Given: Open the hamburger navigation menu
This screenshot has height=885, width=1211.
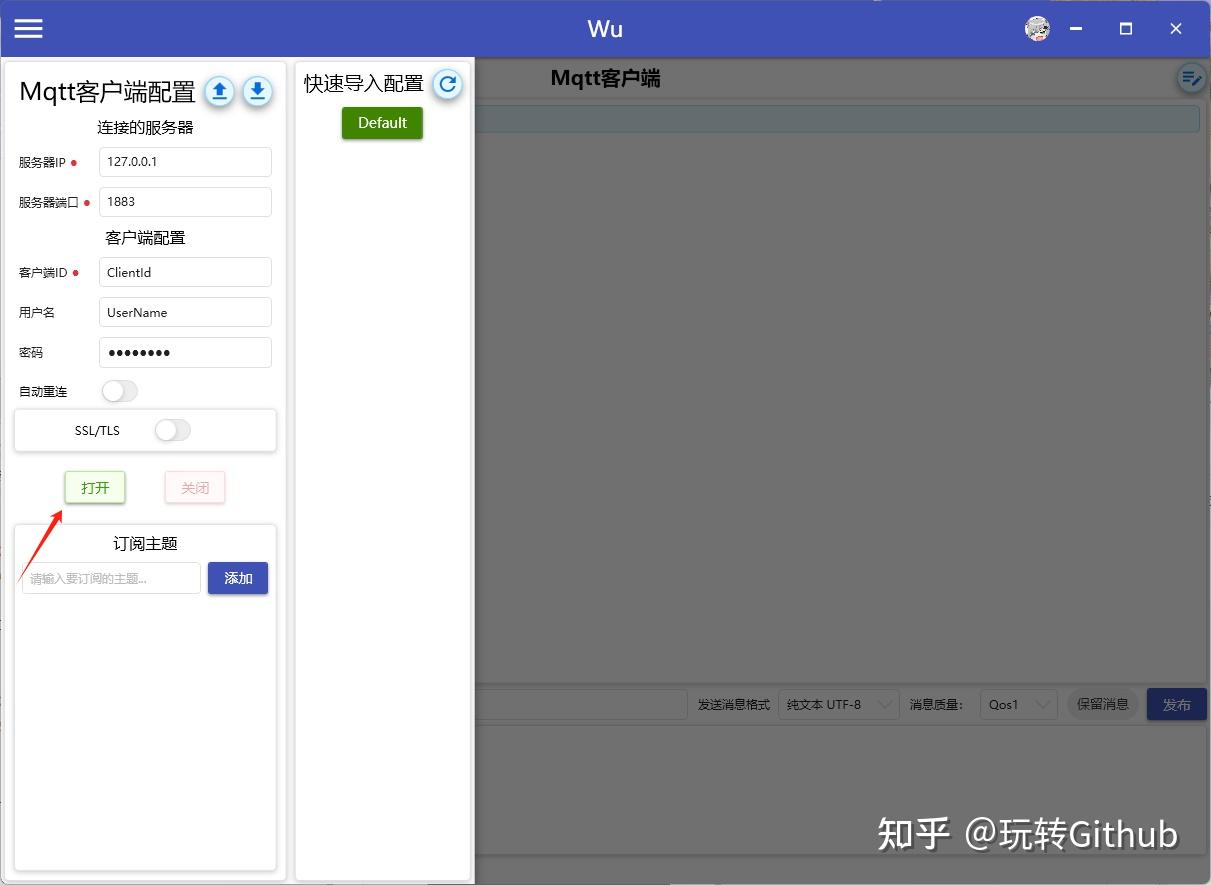Looking at the screenshot, I should [x=28, y=27].
